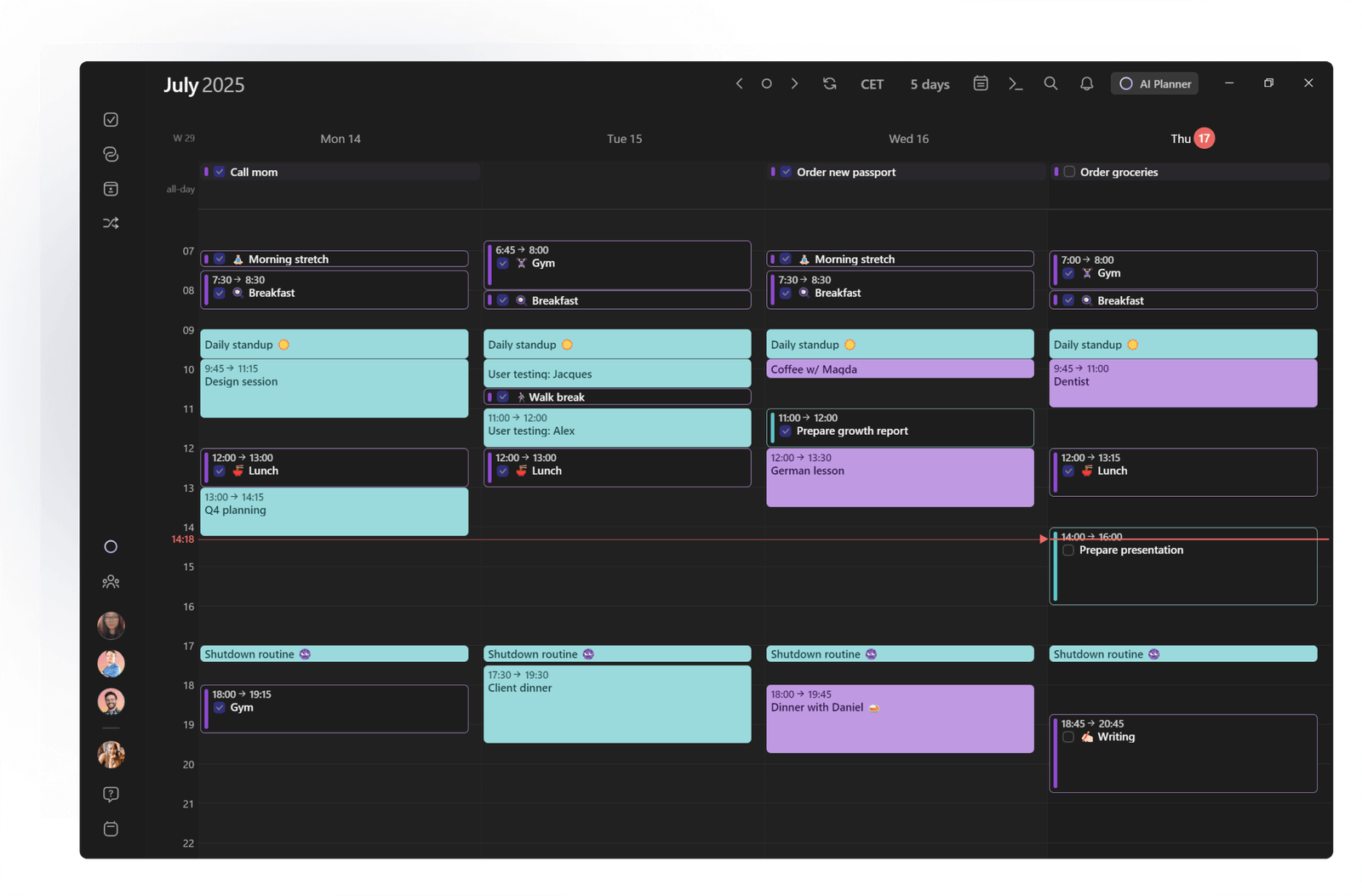Open the Tasks panel in the sidebar
The height and width of the screenshot is (896, 1362).
pyautogui.click(x=111, y=119)
